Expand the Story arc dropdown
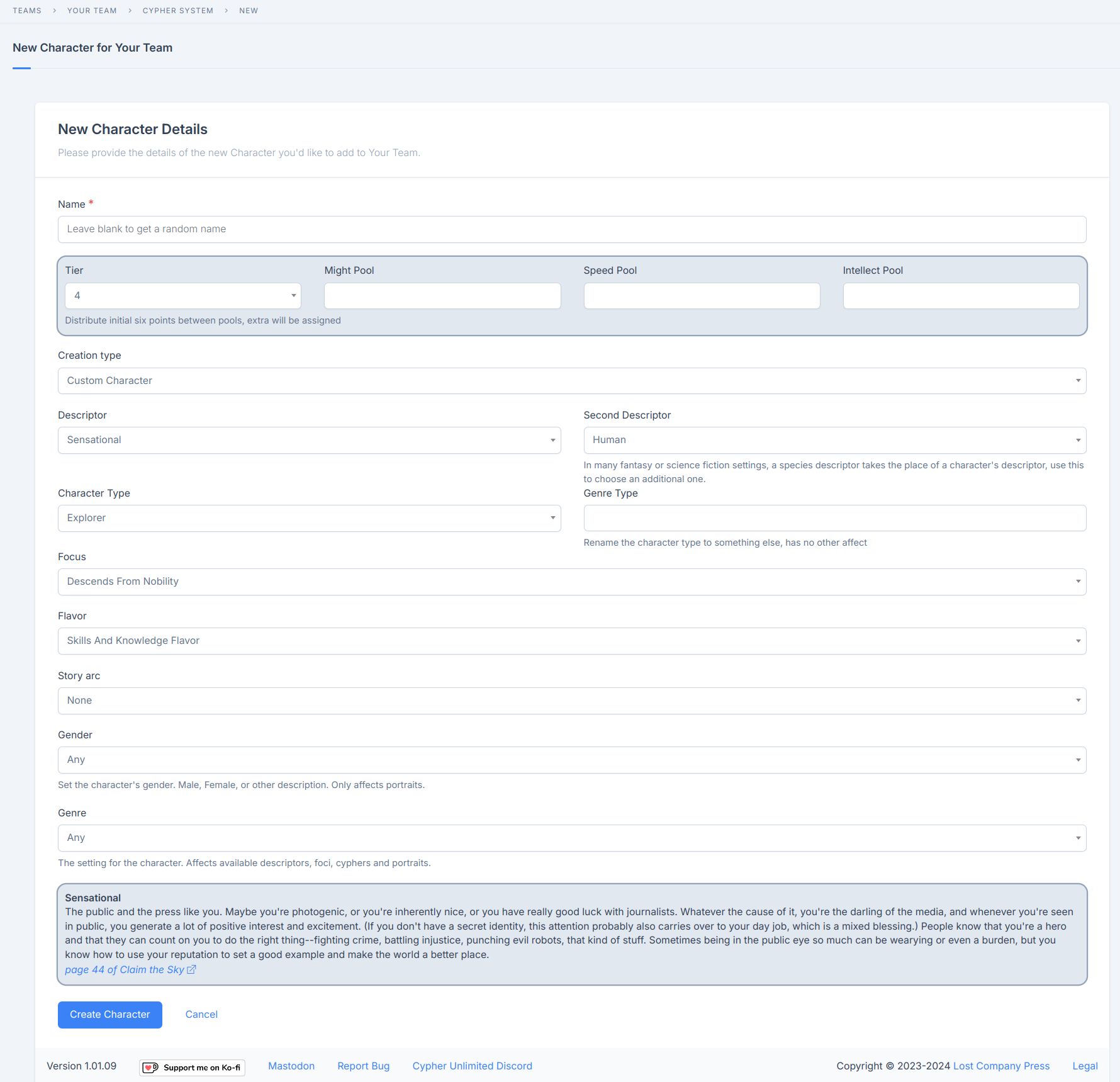 571,701
